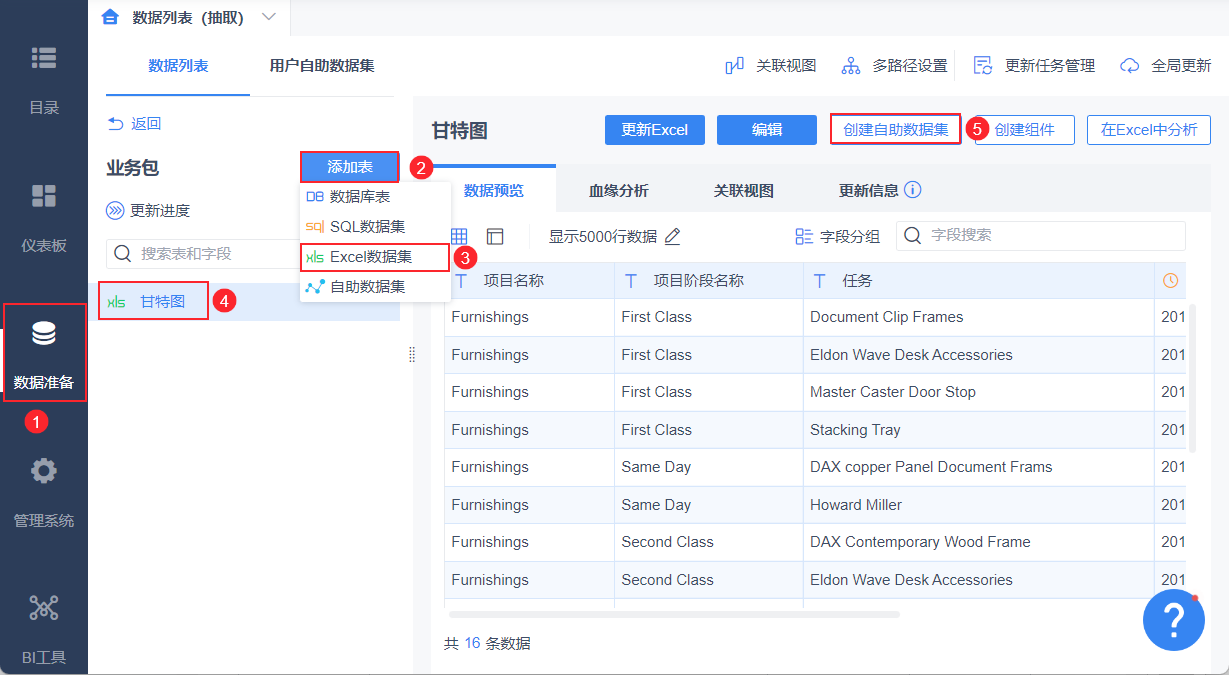The width and height of the screenshot is (1229, 675).
Task: Click the 在Excel中分析 button
Action: pos(1149,130)
